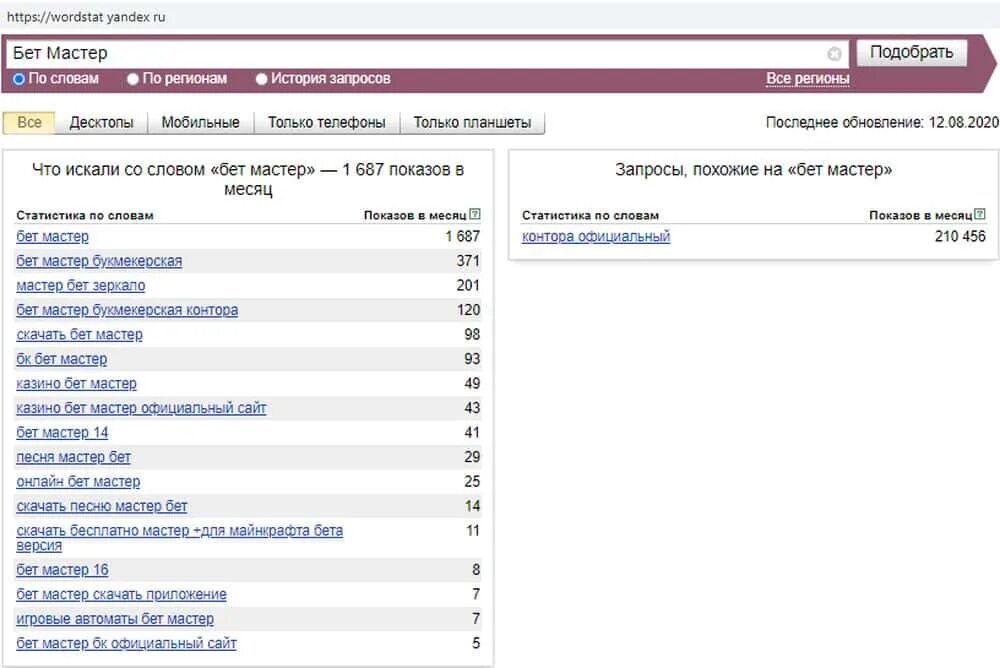The width and height of the screenshot is (1000, 668).
Task: Open the бет мастер 14 link
Action: 62,433
